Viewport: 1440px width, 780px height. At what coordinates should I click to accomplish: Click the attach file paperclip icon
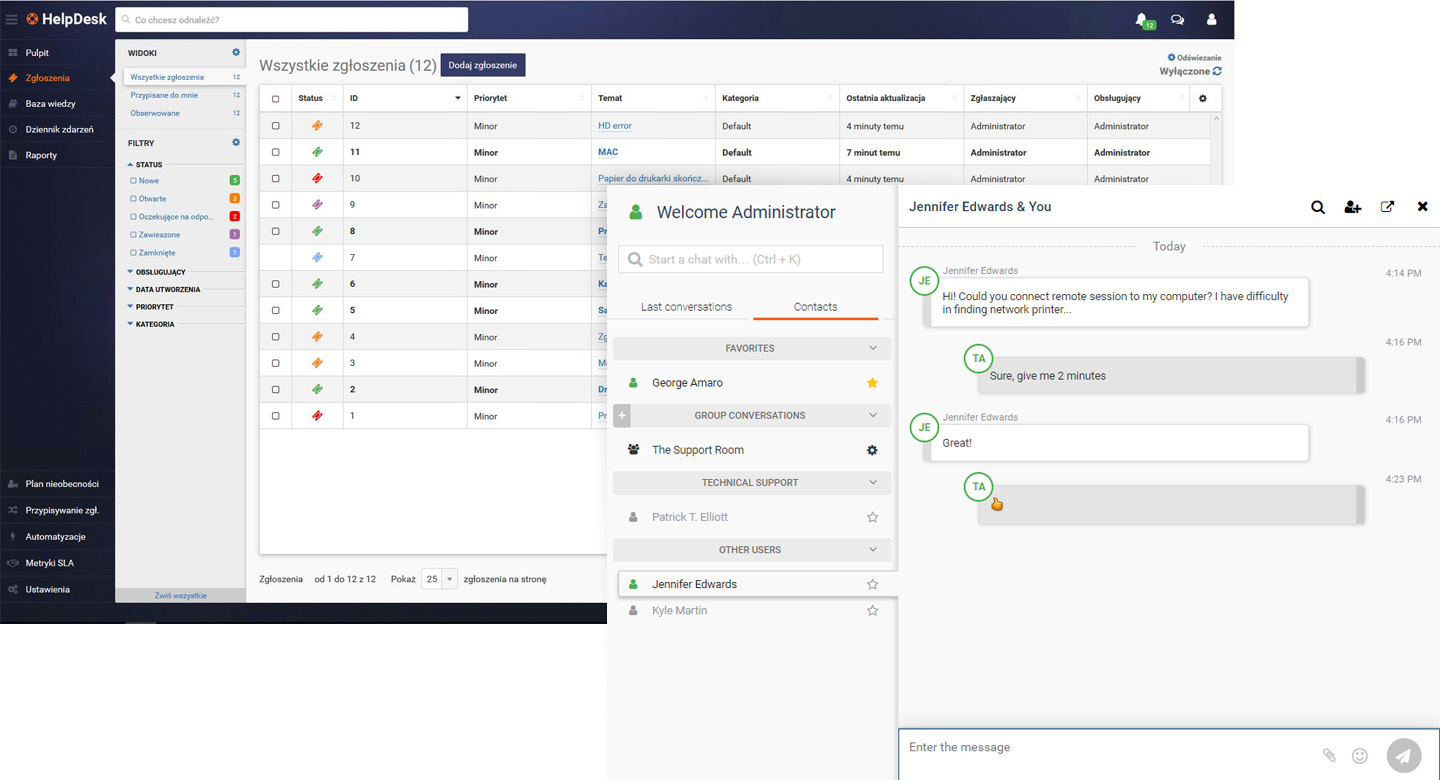1329,756
